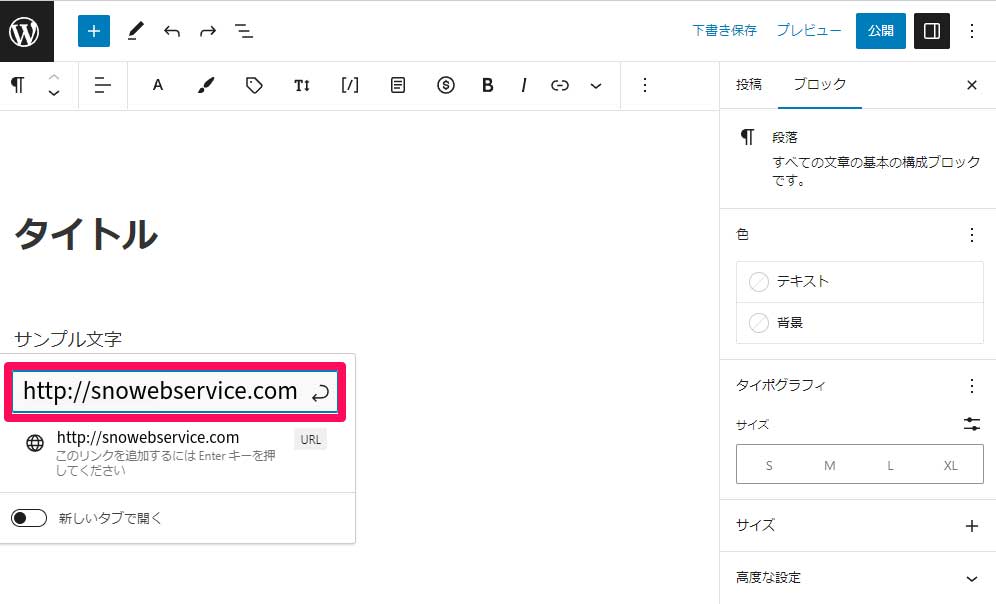Select the M font size option

coord(829,466)
